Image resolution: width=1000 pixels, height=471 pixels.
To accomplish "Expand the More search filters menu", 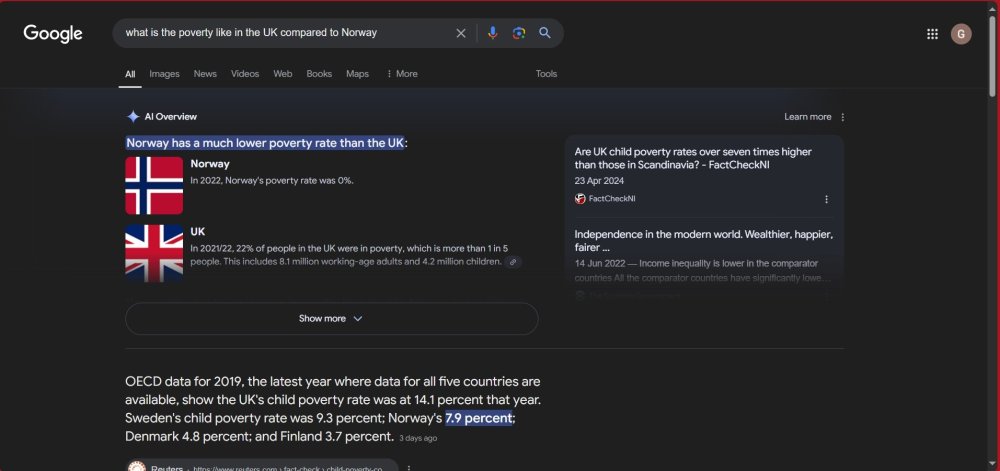I will 402,74.
